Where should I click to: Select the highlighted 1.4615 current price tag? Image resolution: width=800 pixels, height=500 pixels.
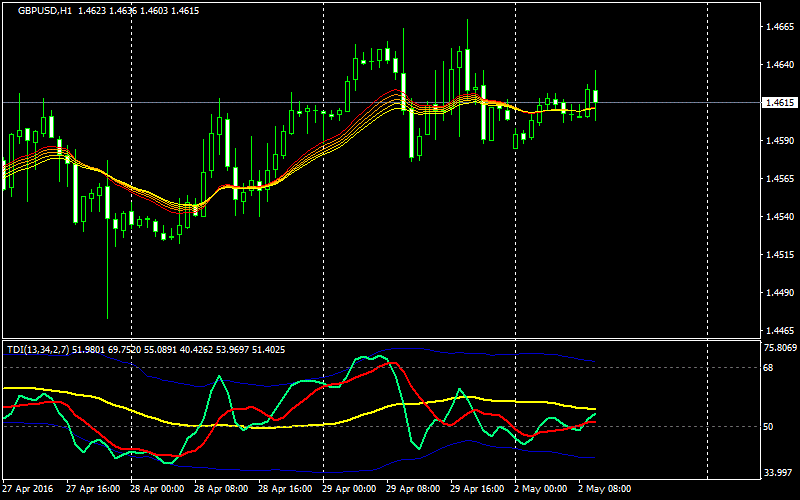tap(781, 103)
